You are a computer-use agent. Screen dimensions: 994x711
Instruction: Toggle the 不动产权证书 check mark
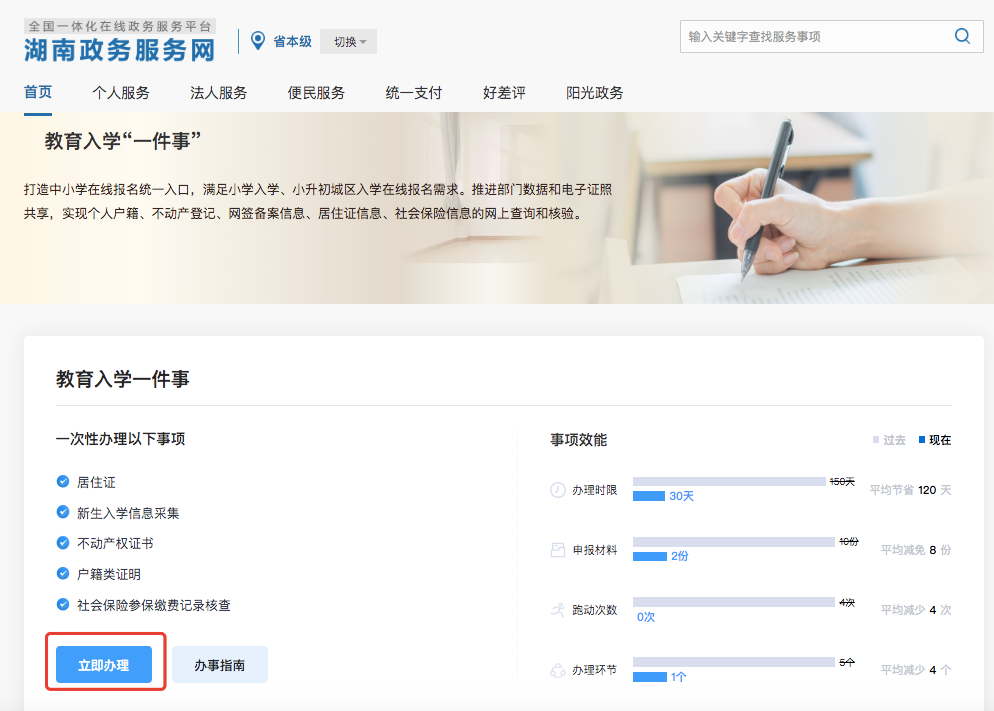63,543
